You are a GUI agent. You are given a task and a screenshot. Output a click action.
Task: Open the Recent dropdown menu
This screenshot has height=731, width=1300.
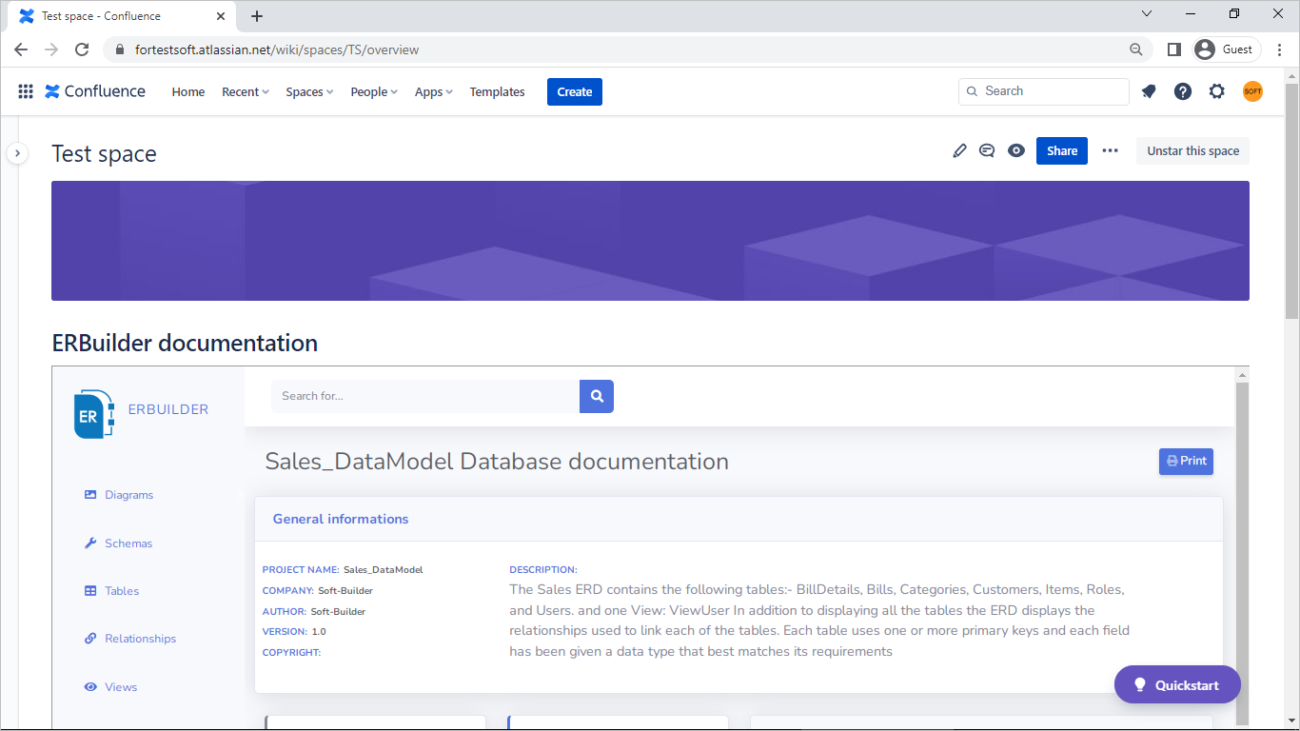[x=245, y=92]
